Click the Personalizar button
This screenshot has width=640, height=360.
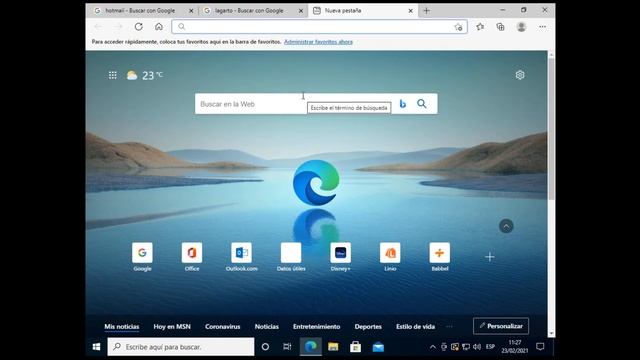coord(501,326)
